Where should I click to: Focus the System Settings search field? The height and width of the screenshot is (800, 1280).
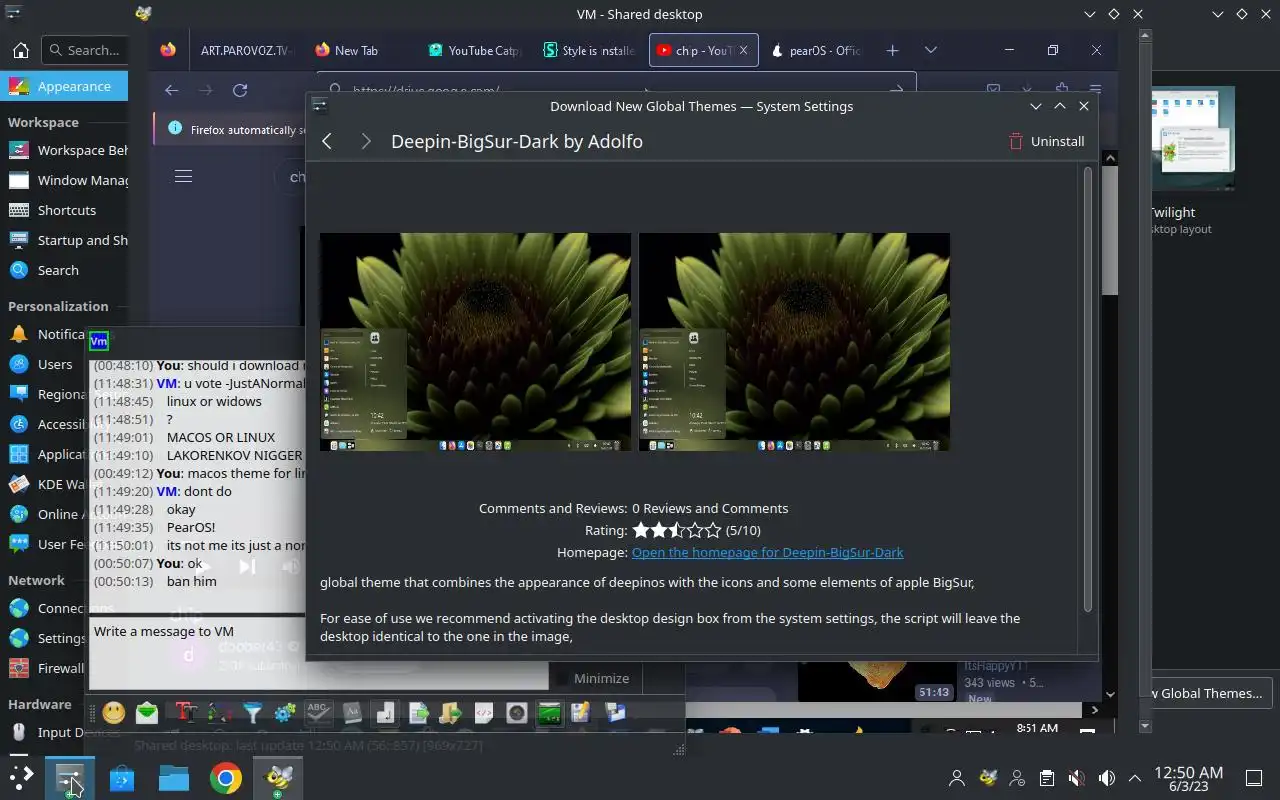(86, 50)
